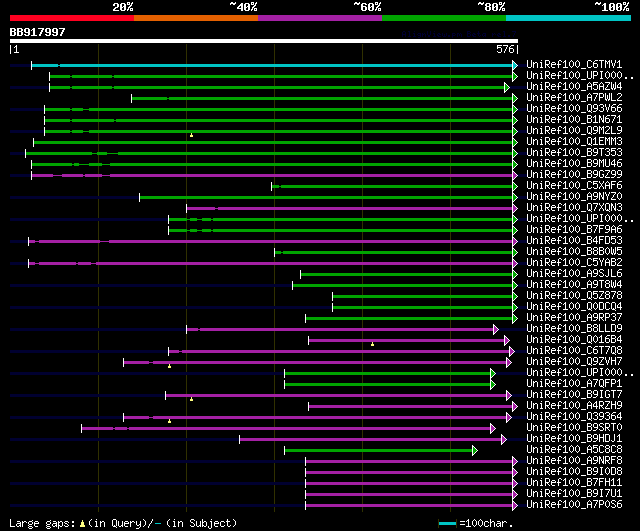Select the UniRef100_B9HDJ1 label
The height and width of the screenshot is (531, 640).
pos(574,439)
